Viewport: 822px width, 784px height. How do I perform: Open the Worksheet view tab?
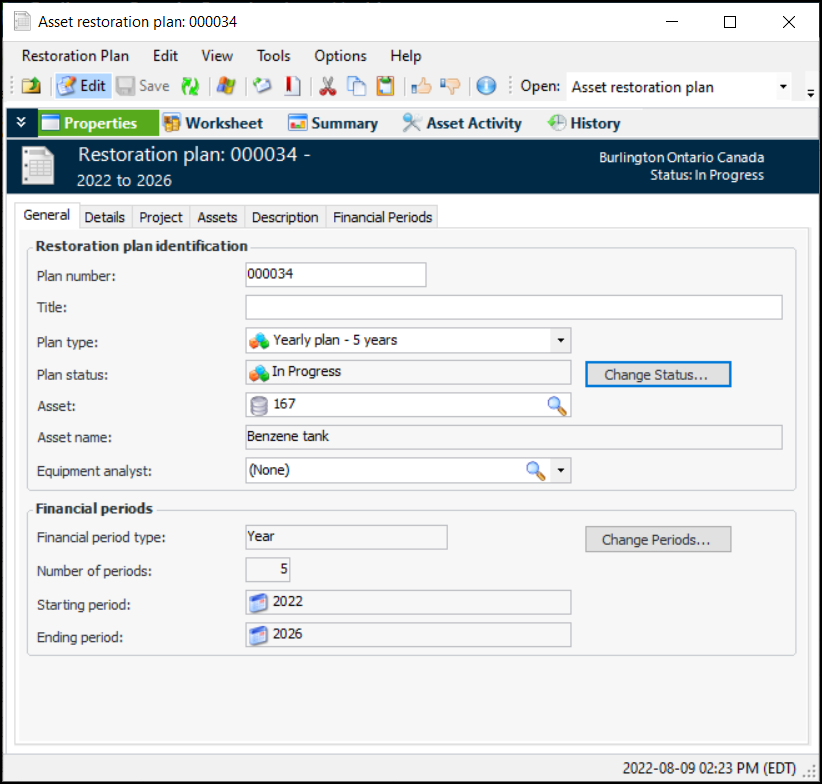point(212,123)
